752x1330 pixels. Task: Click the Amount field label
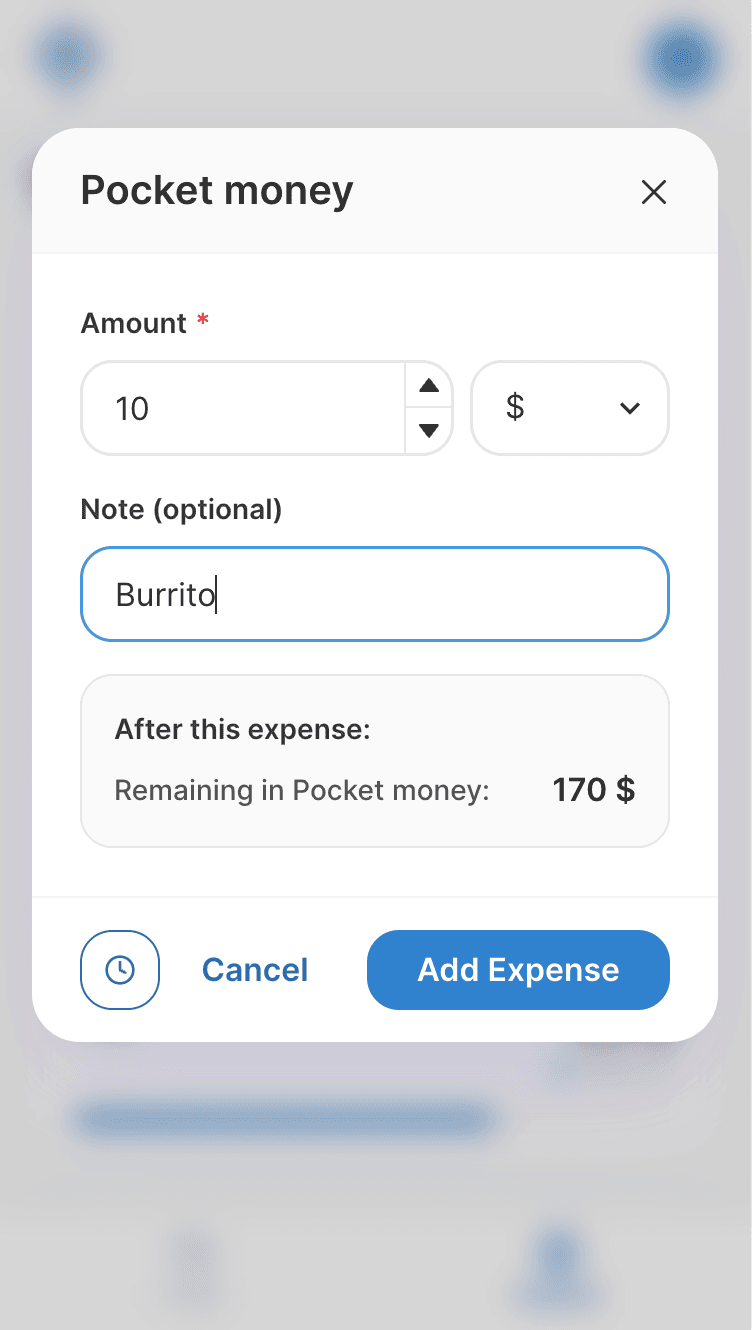click(131, 322)
